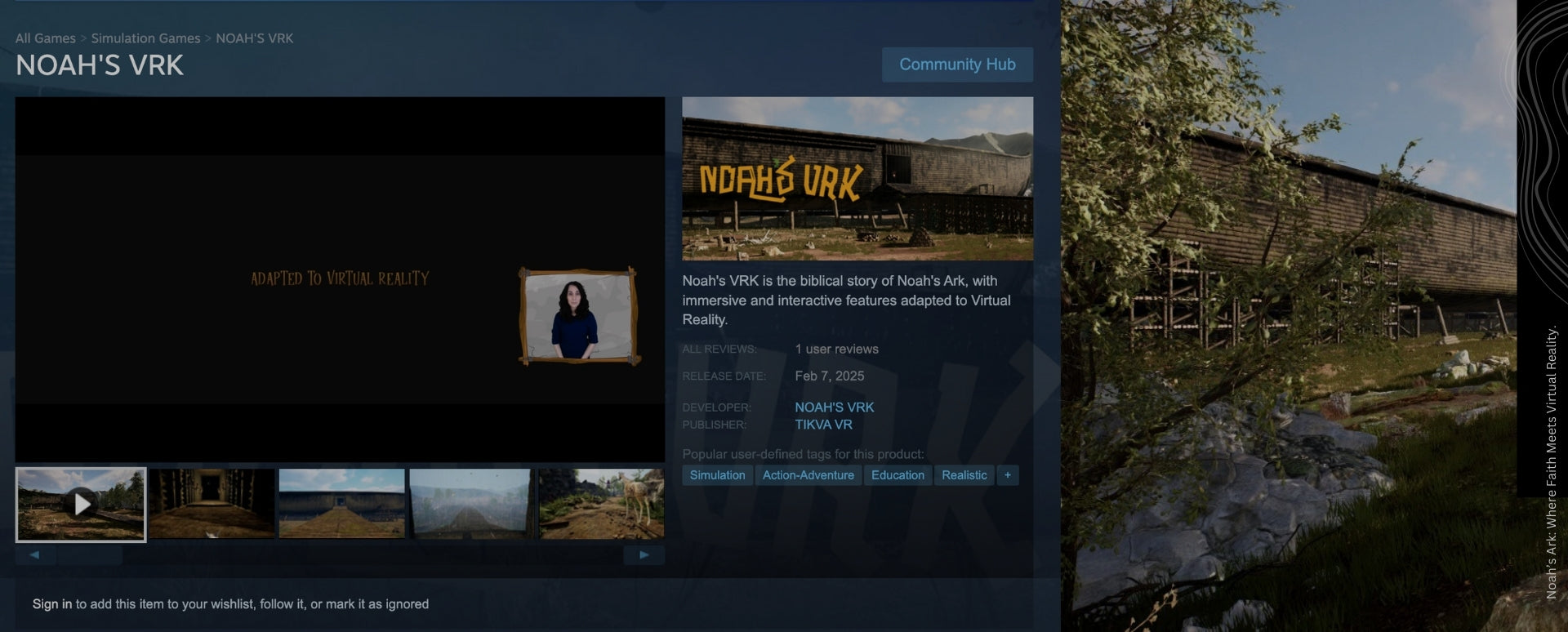Viewport: 1568px width, 632px height.
Task: Select the dark corridor screenshot thumbnail
Action: click(212, 504)
